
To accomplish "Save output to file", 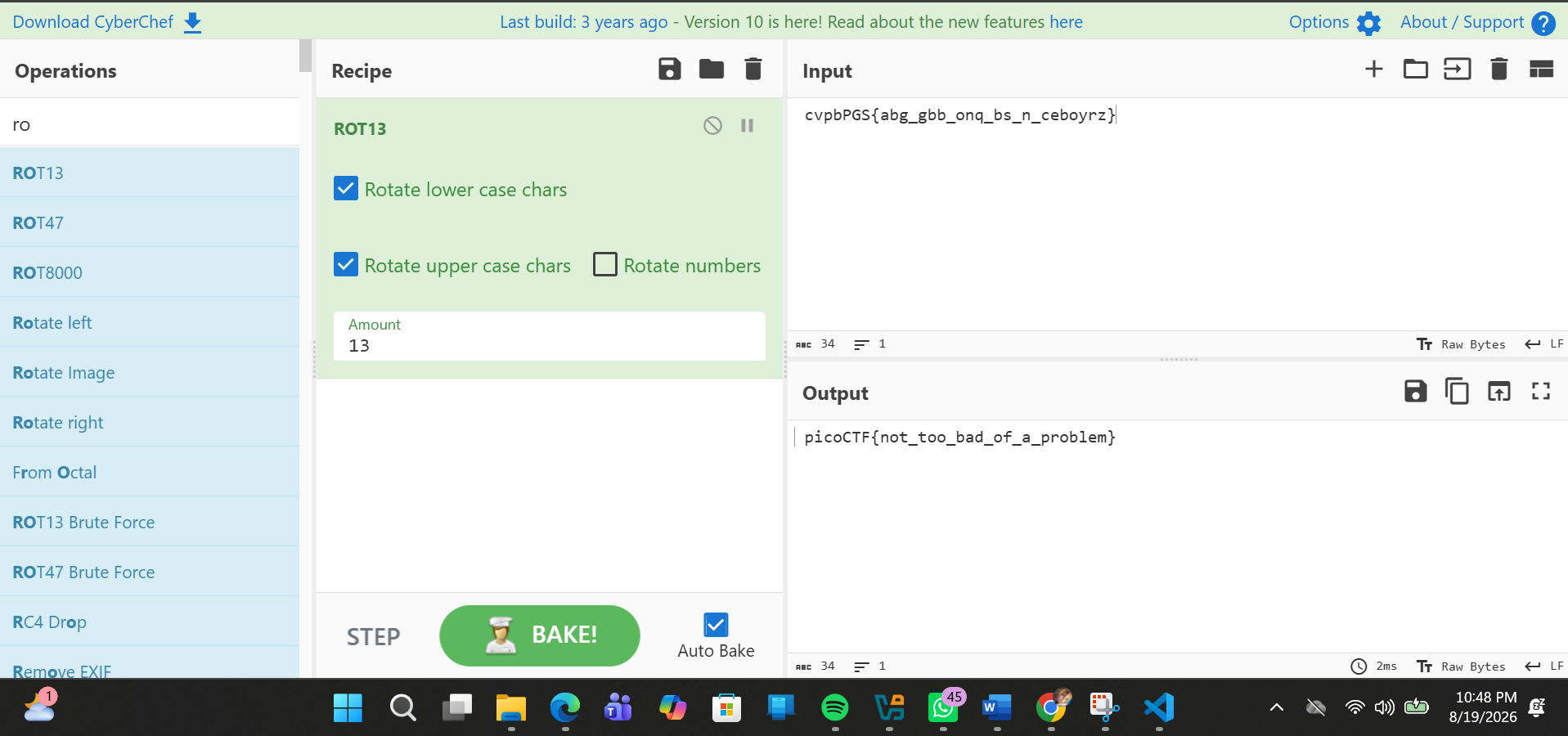I will pyautogui.click(x=1415, y=392).
